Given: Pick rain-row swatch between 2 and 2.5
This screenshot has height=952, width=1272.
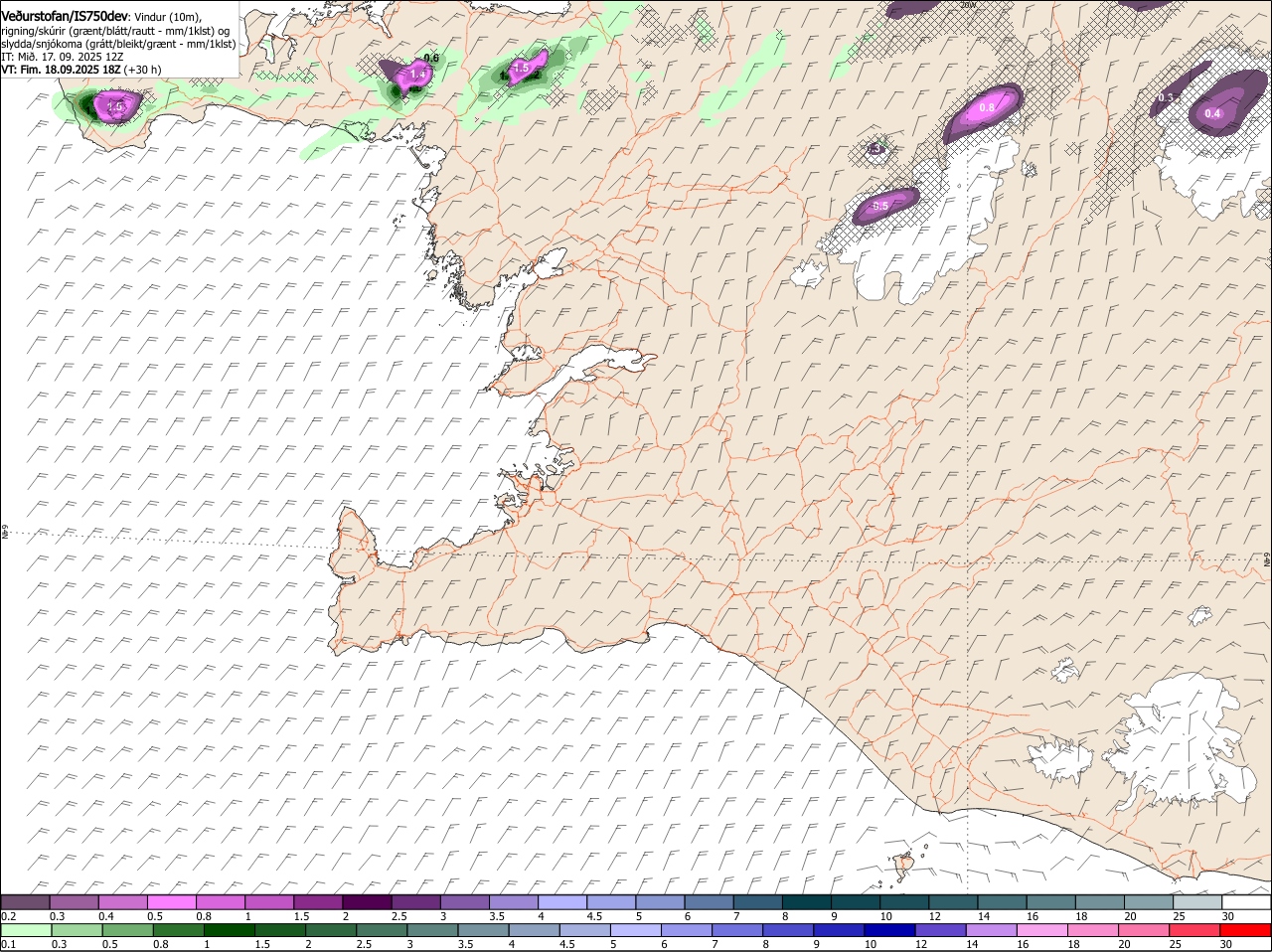Looking at the screenshot, I should (332, 930).
